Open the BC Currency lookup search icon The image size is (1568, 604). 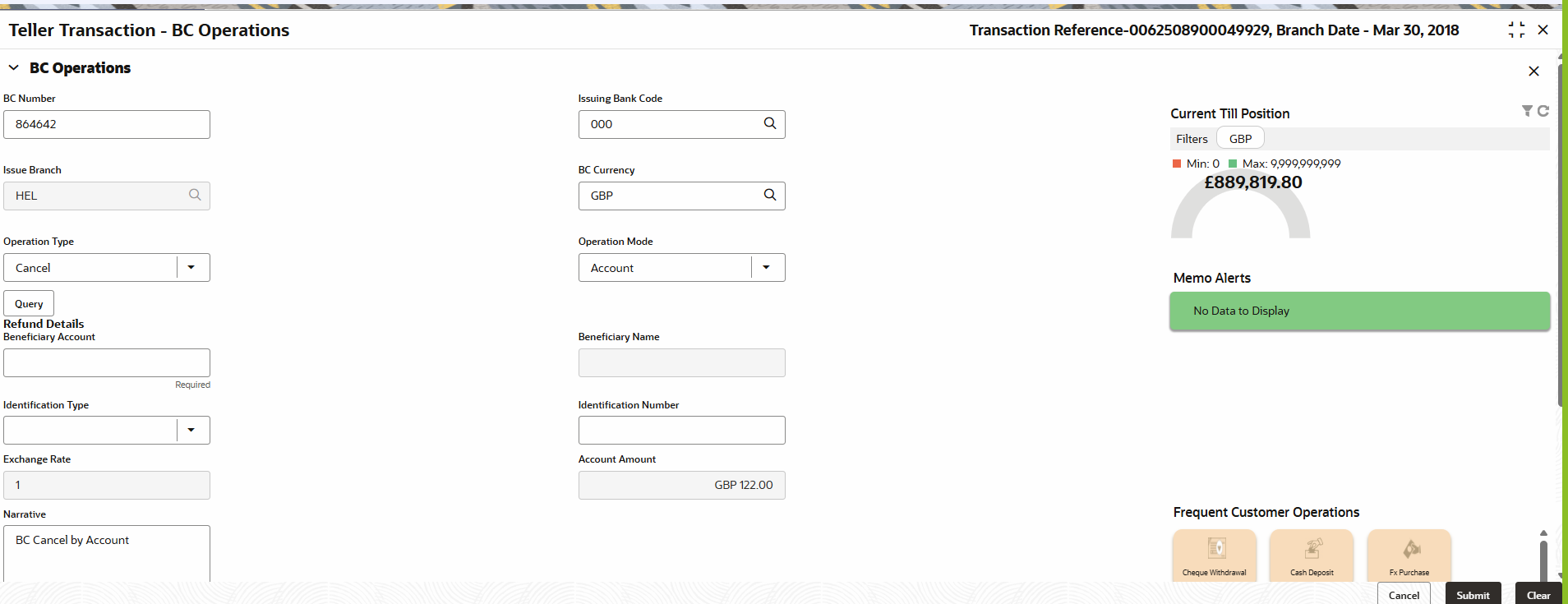click(770, 195)
